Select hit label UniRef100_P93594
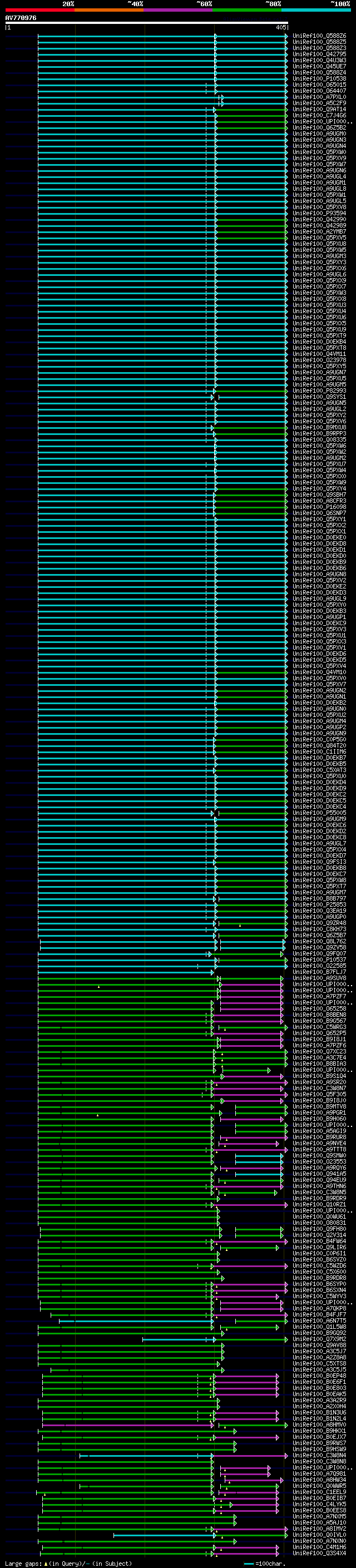 click(x=319, y=214)
